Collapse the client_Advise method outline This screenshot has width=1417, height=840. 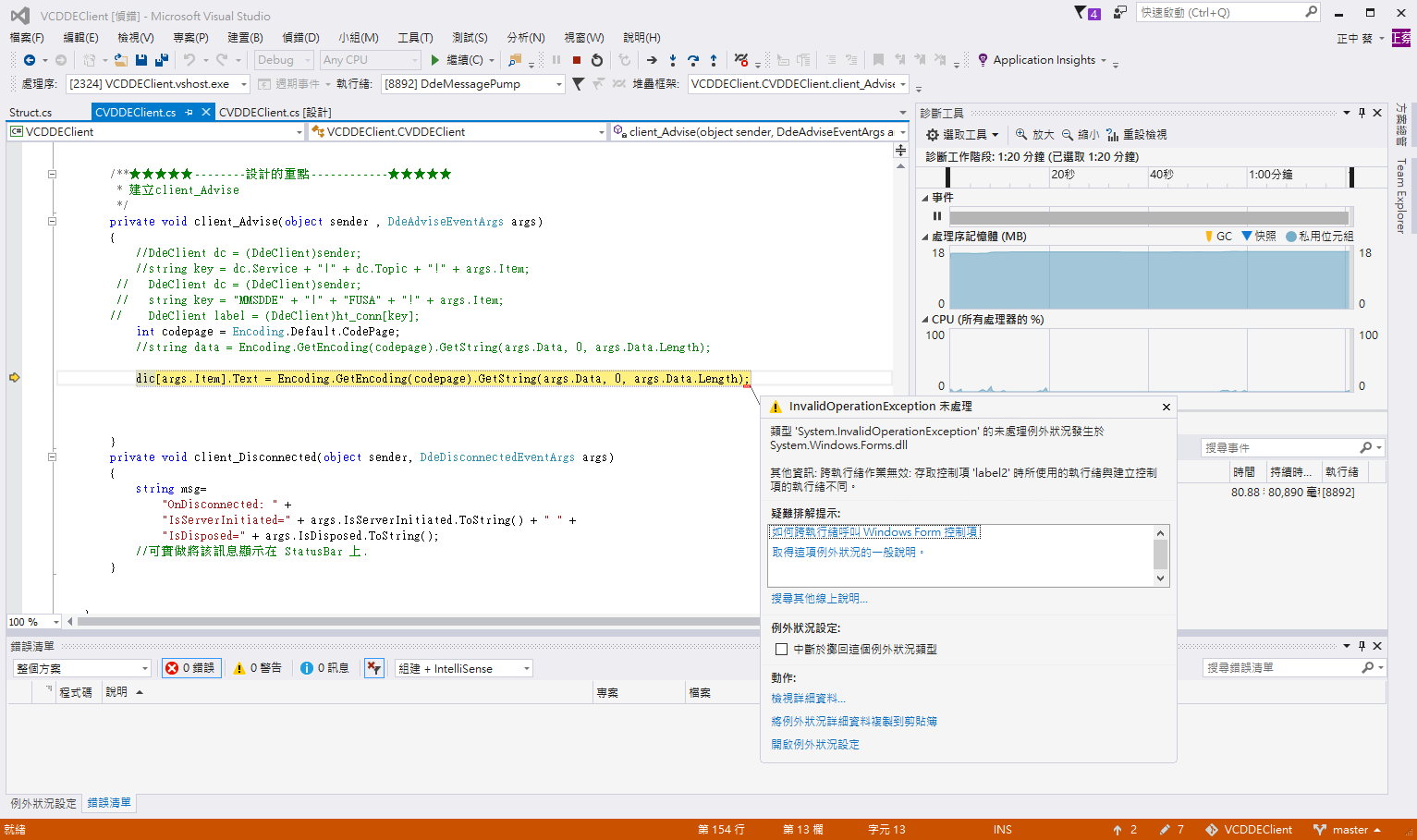pyautogui.click(x=52, y=221)
